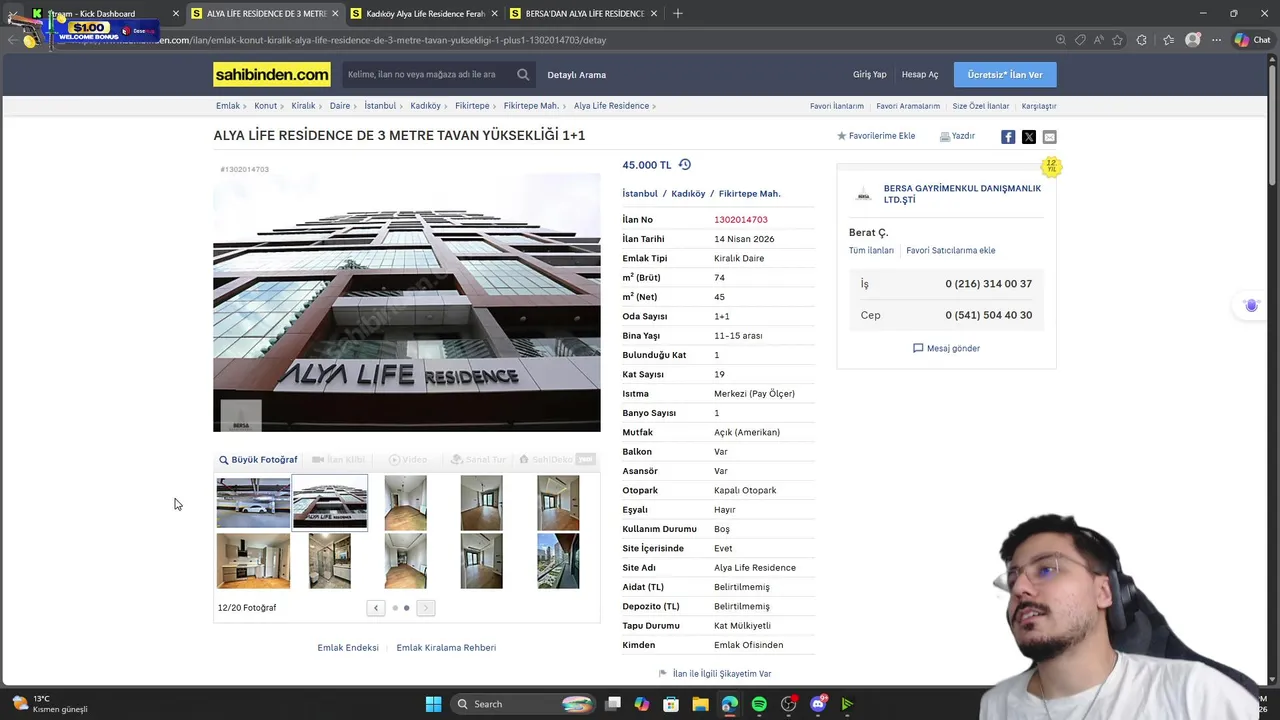Expand the Kadıköy breadcrumb arrow
This screenshot has height=720, width=1280.
pos(447,106)
